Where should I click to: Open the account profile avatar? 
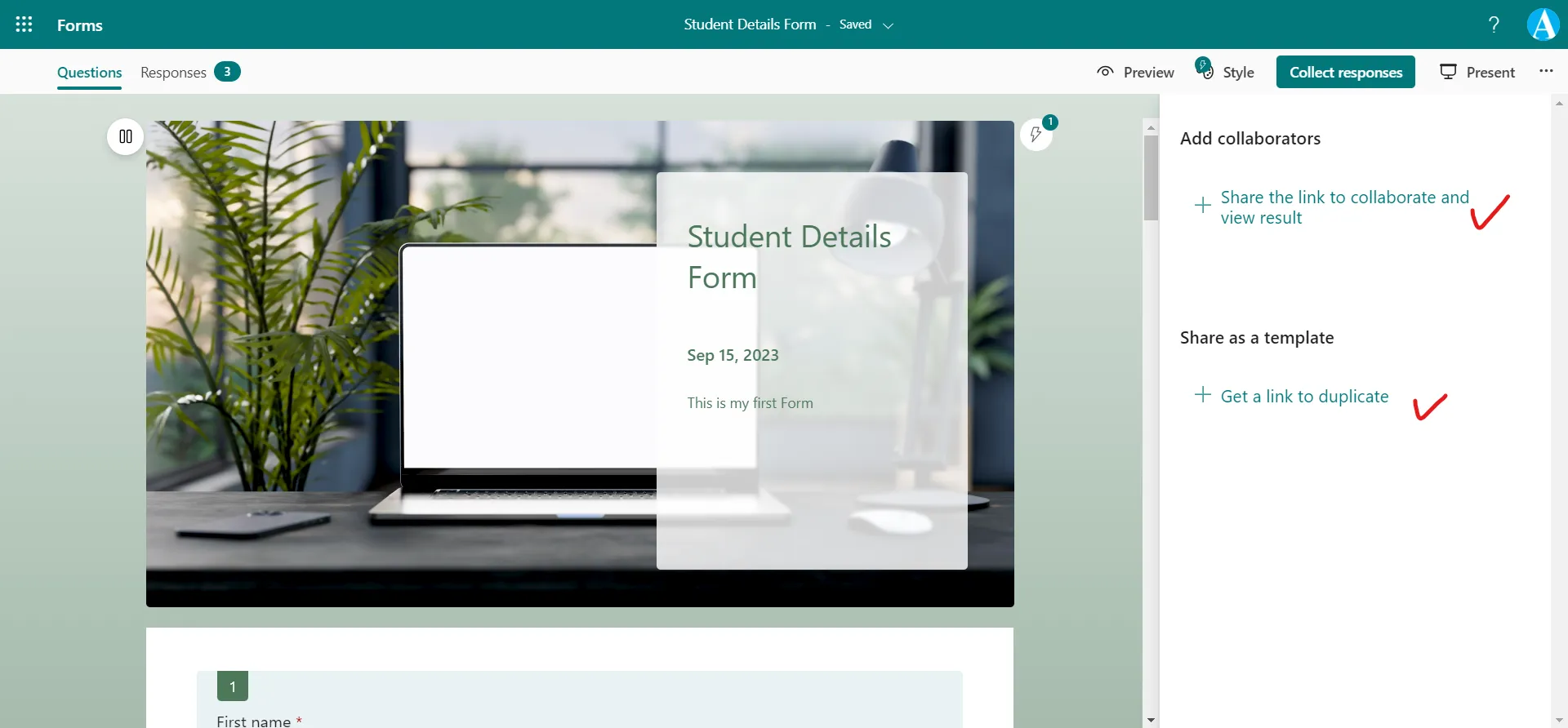[1543, 24]
